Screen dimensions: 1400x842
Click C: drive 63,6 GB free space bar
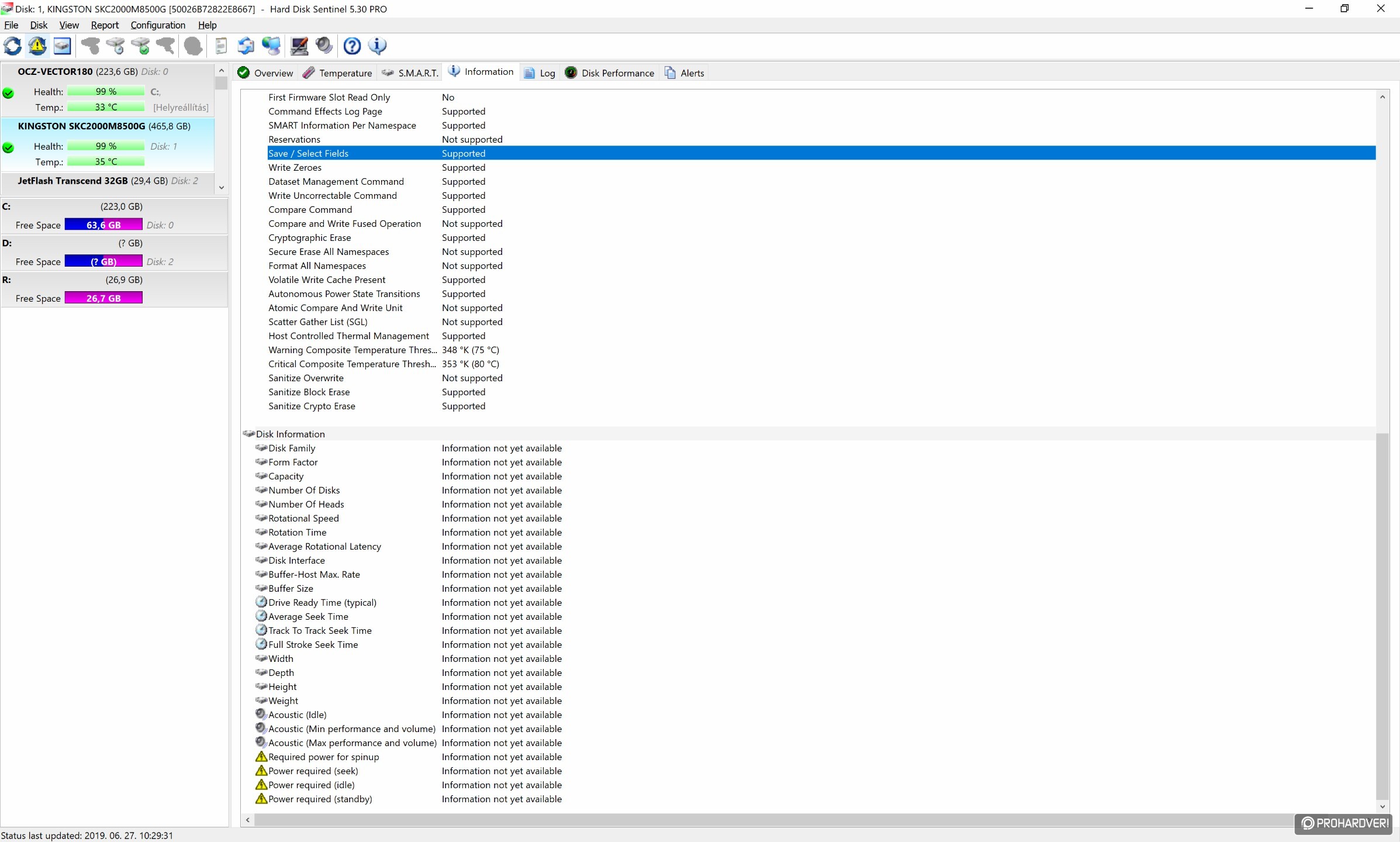(x=103, y=225)
